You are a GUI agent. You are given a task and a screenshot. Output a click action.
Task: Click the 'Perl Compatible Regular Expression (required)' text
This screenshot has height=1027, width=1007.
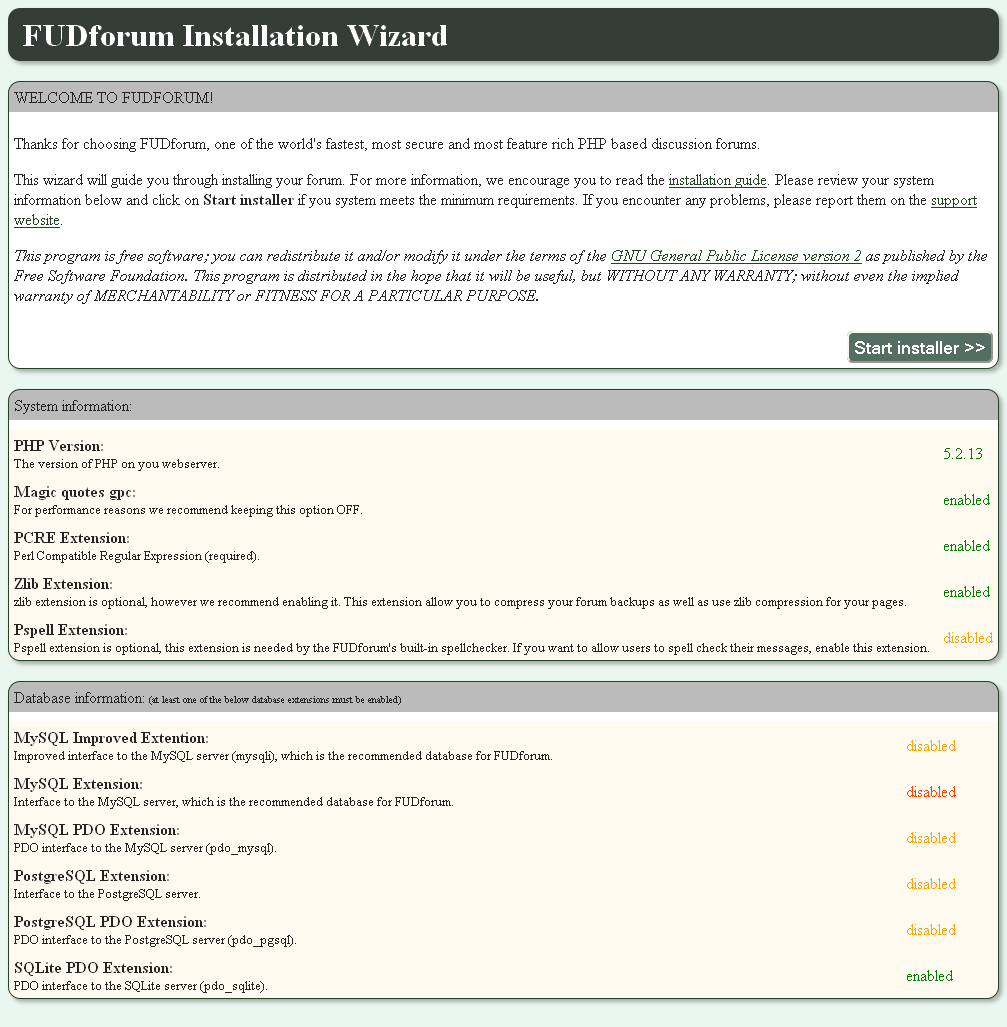tap(136, 556)
